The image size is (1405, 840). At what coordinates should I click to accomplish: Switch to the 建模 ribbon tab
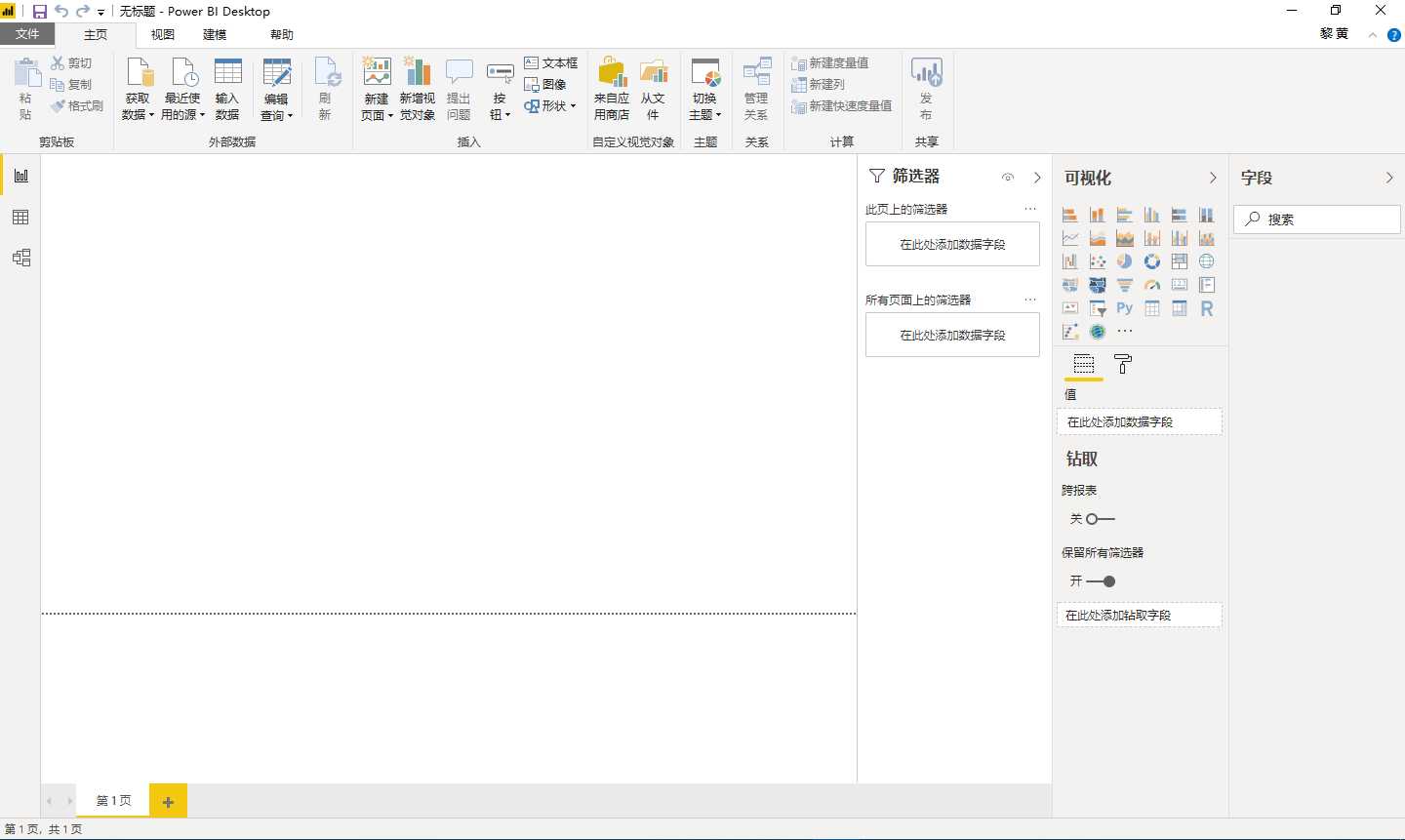pyautogui.click(x=215, y=34)
